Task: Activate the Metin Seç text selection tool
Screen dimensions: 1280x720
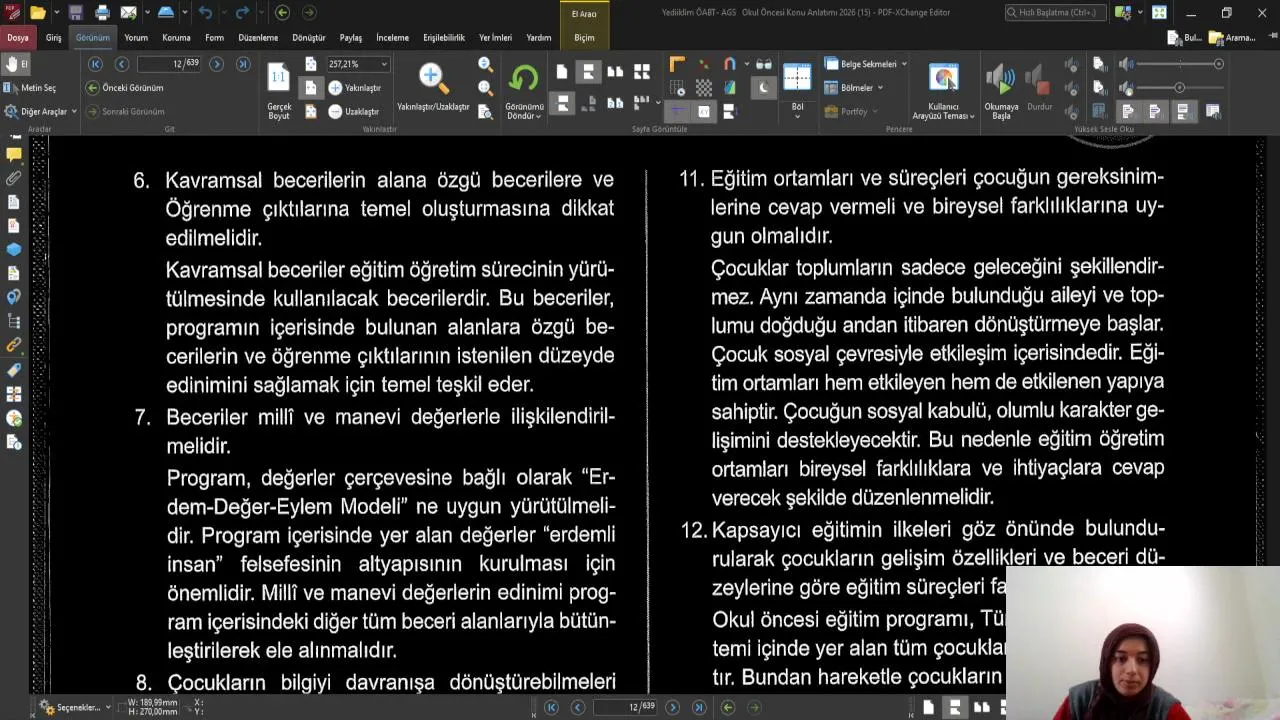Action: (x=31, y=88)
